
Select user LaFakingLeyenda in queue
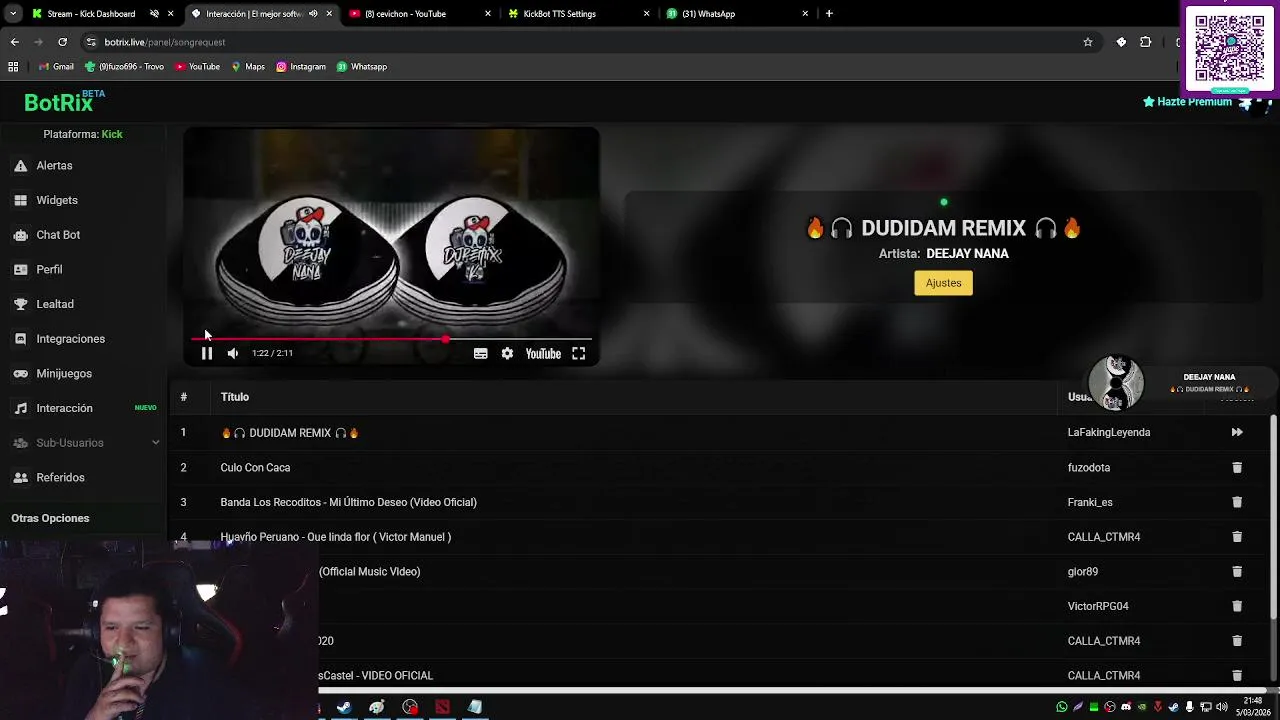coord(1109,433)
